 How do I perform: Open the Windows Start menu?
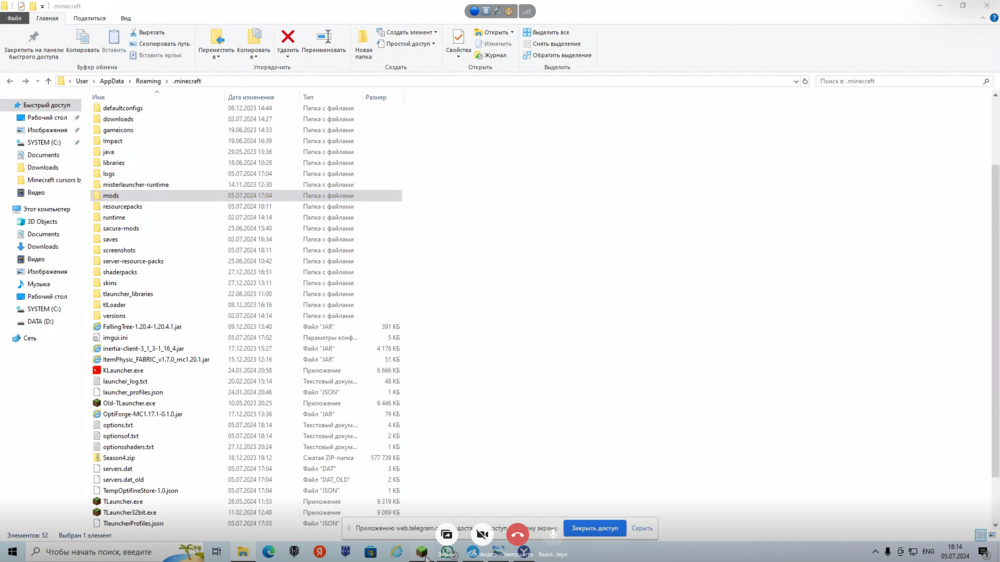[x=12, y=551]
